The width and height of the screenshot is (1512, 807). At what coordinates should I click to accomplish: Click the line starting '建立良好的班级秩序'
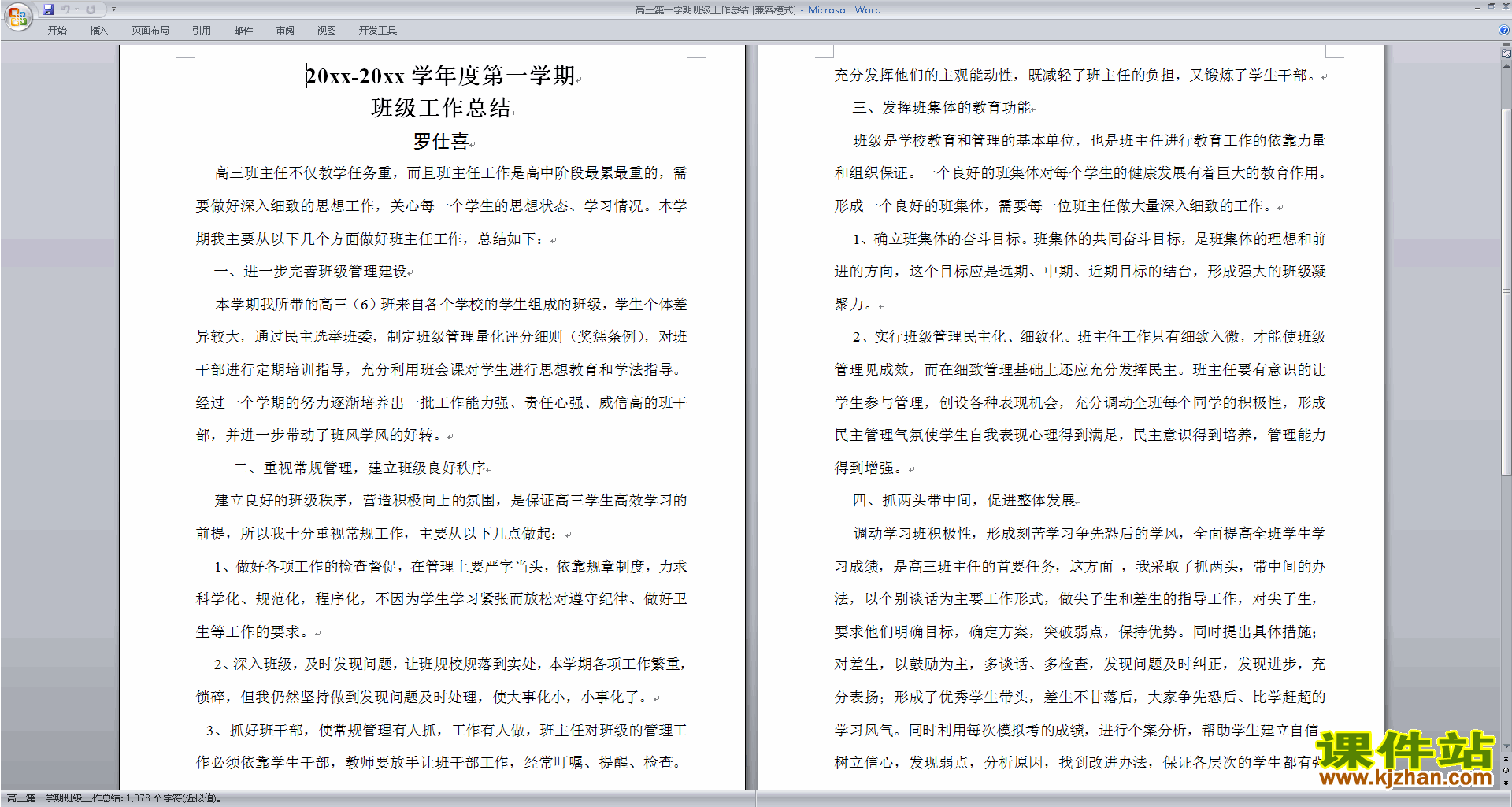coord(450,501)
